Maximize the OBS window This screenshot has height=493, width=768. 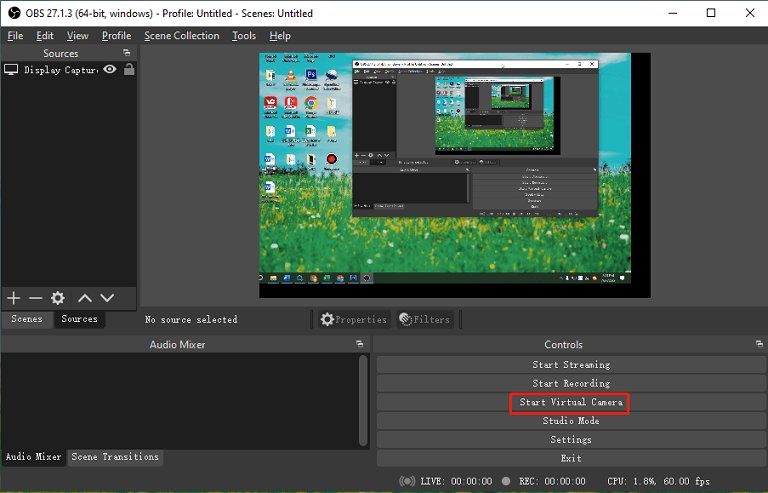[x=711, y=13]
